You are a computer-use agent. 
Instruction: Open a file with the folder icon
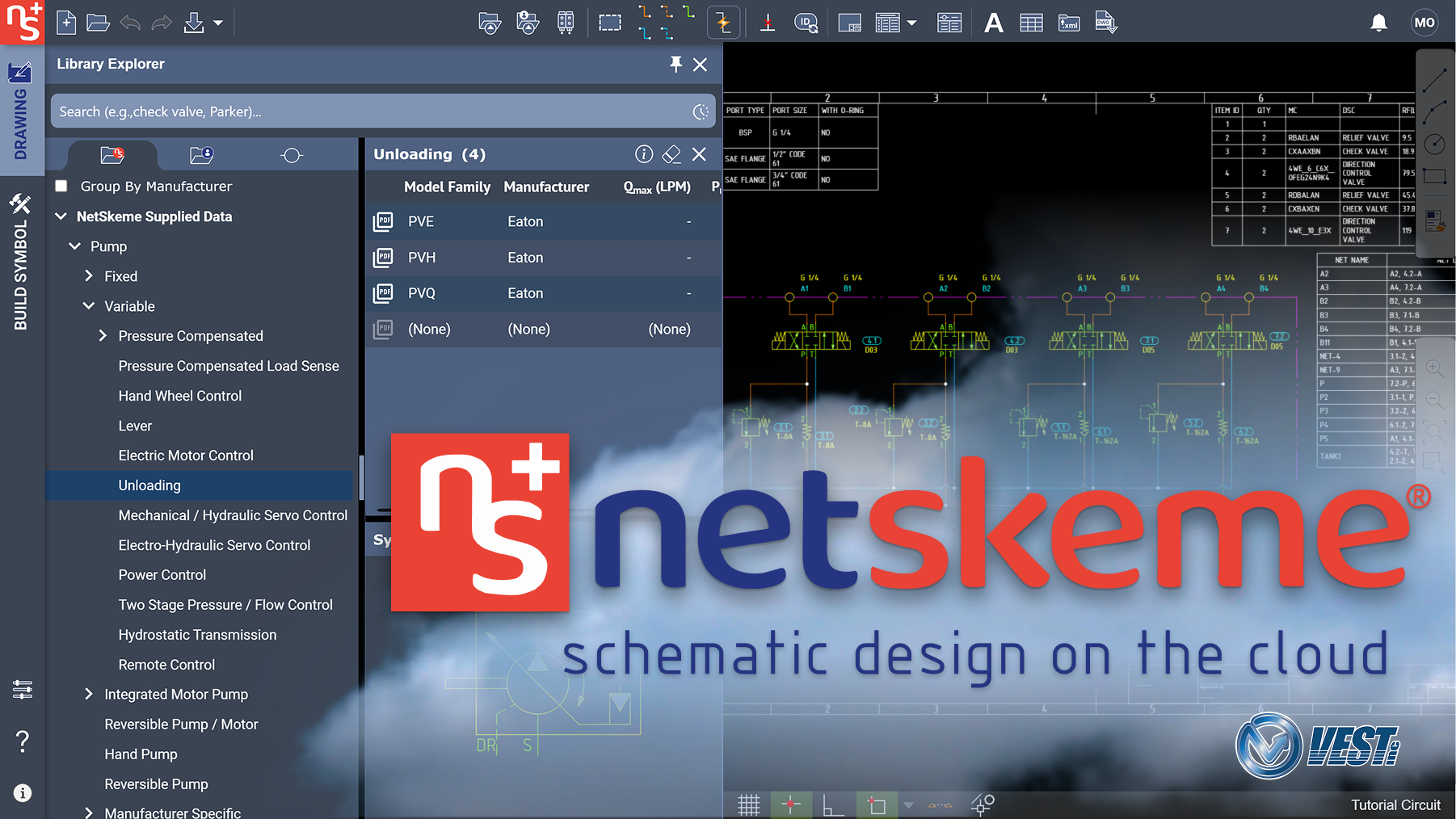point(98,23)
